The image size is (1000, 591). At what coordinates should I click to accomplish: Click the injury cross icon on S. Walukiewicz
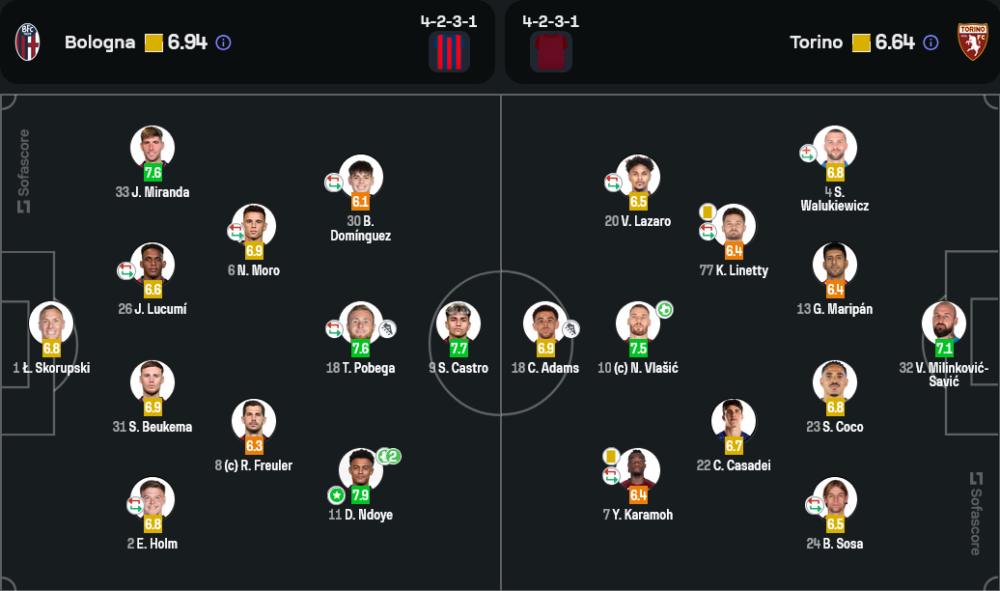tap(808, 153)
